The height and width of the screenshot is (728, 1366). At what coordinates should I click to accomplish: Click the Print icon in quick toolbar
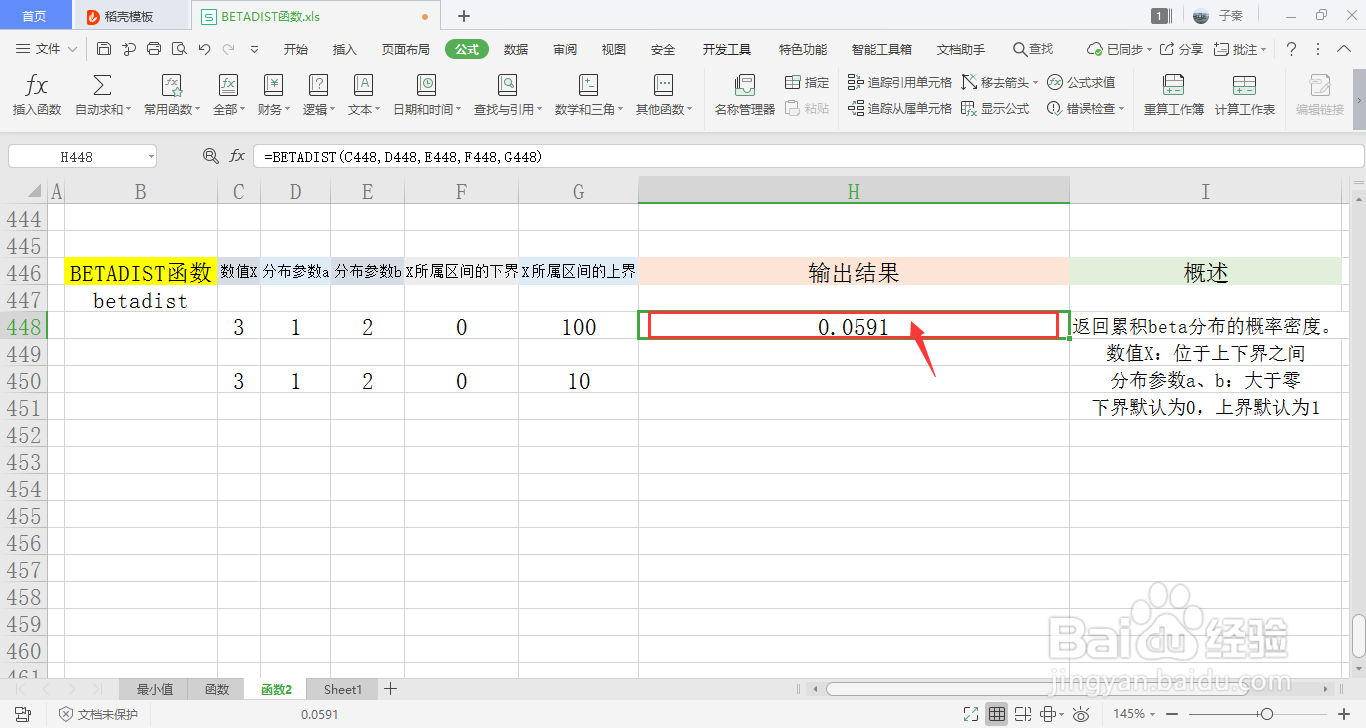click(x=154, y=49)
